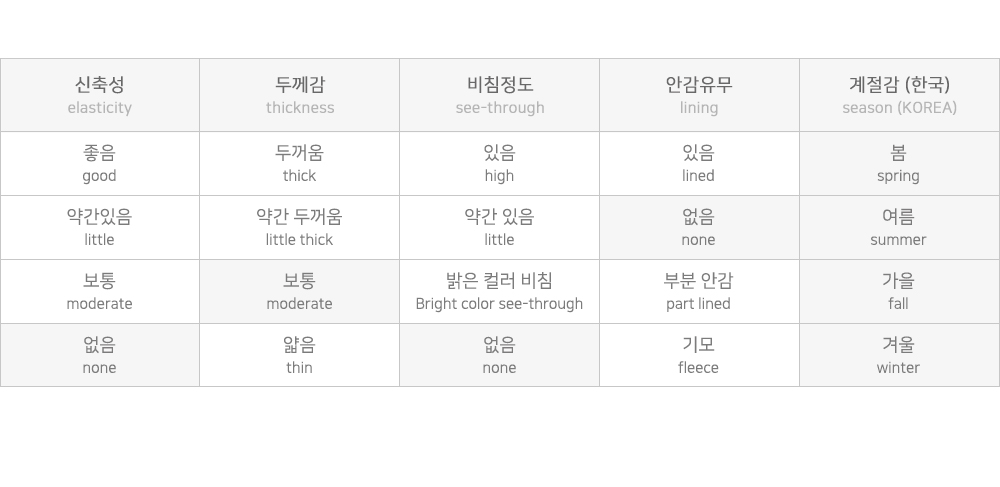Click the 신축성 elasticity column header
This screenshot has width=1000, height=487.
coord(100,95)
